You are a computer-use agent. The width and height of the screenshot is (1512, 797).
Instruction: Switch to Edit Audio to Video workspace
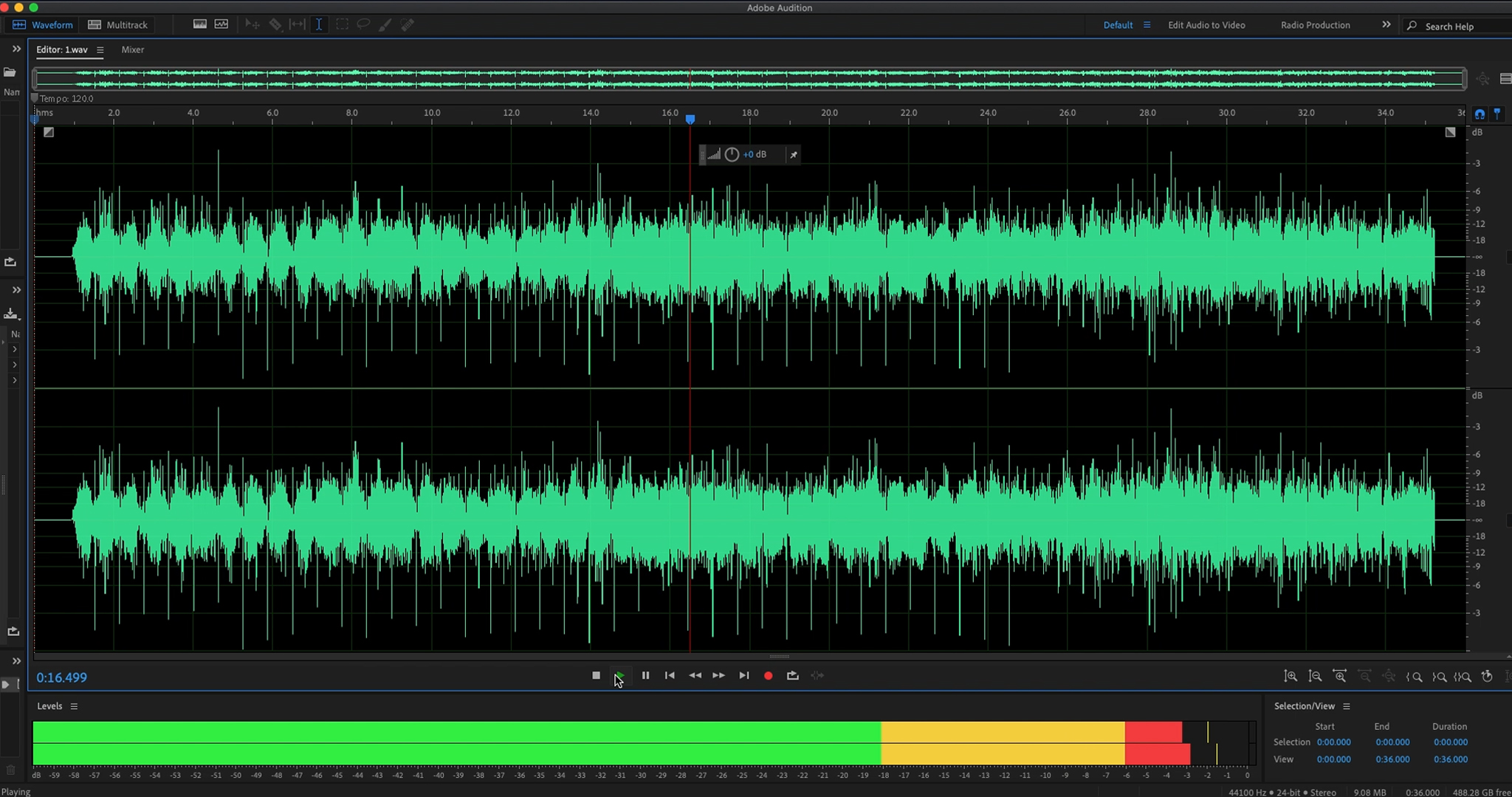click(1206, 24)
